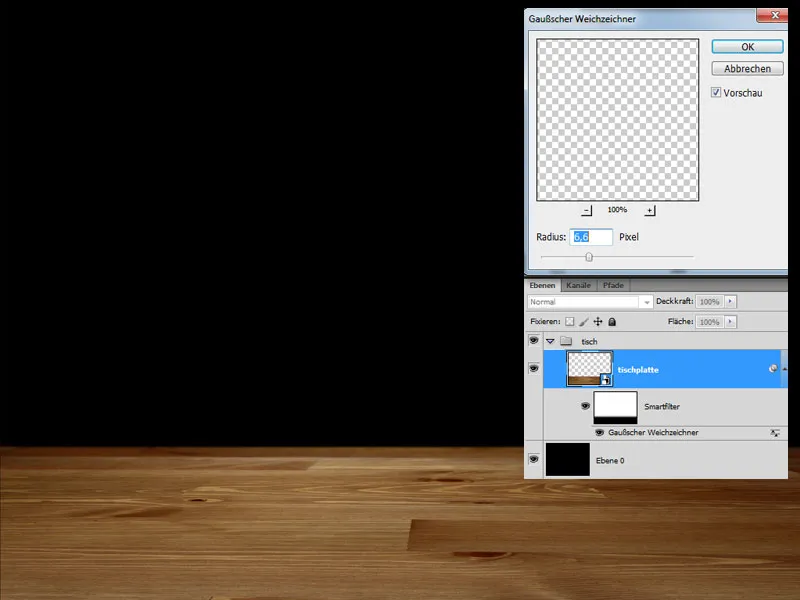Image resolution: width=800 pixels, height=600 pixels.
Task: Click the Radius slider handle
Action: [589, 257]
